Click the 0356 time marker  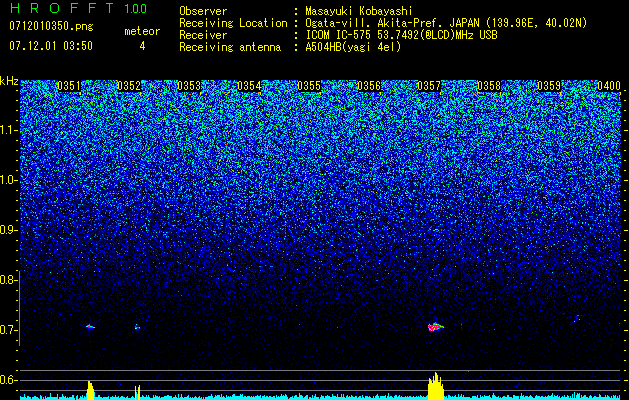pyautogui.click(x=369, y=86)
